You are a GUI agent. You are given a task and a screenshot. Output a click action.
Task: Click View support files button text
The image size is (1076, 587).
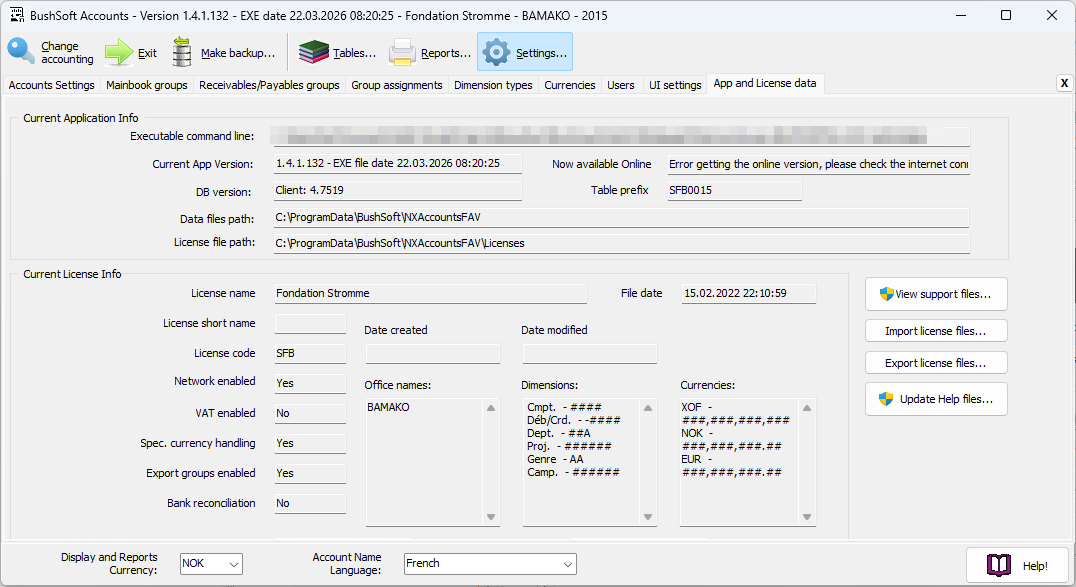[943, 294]
